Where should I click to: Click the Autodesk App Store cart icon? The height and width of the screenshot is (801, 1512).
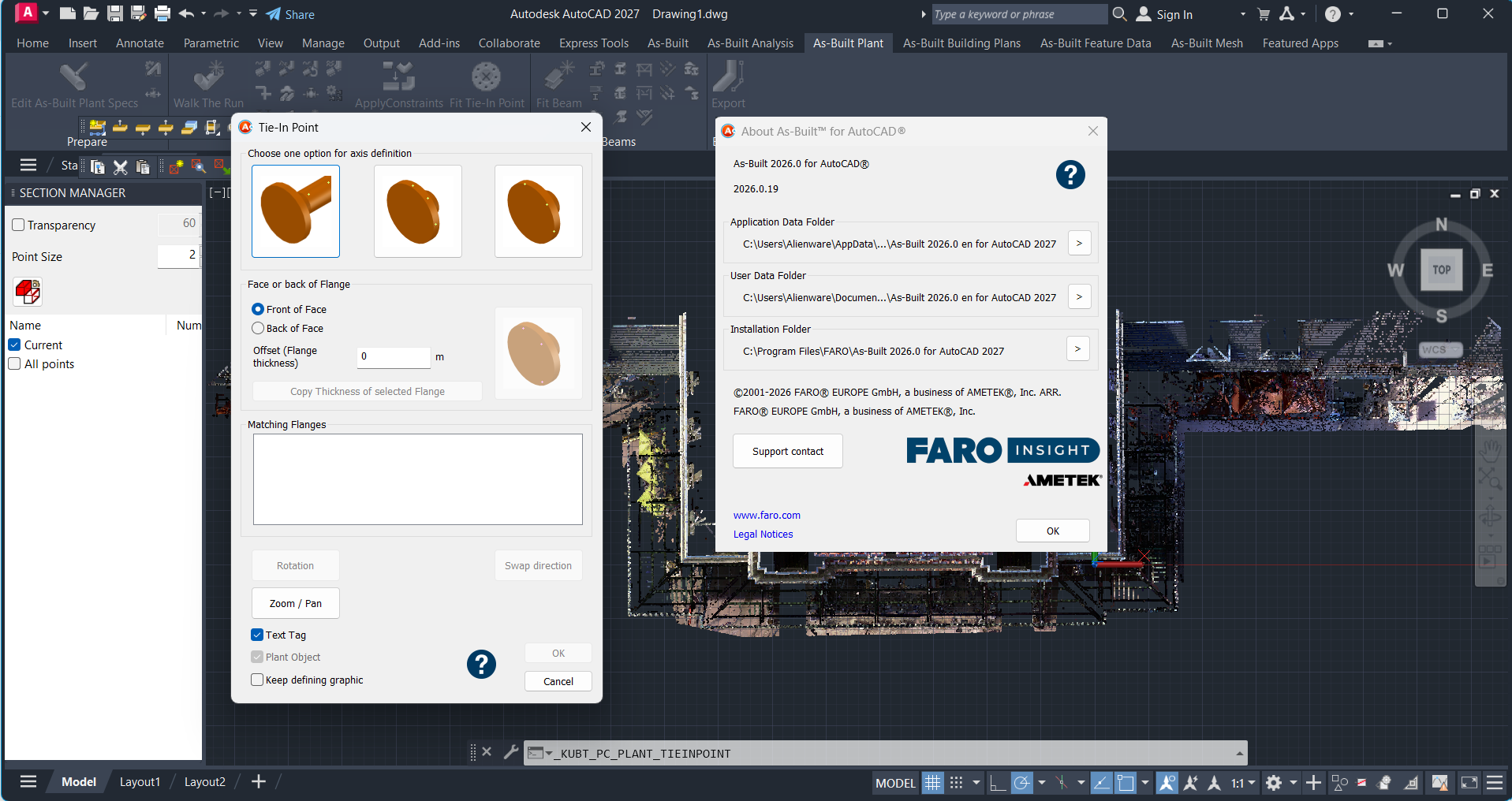click(x=1264, y=14)
